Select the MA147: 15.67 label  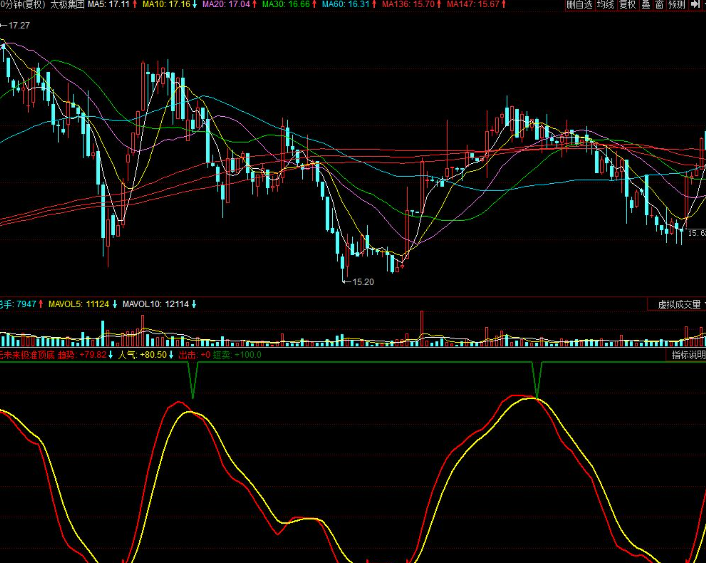(473, 5)
